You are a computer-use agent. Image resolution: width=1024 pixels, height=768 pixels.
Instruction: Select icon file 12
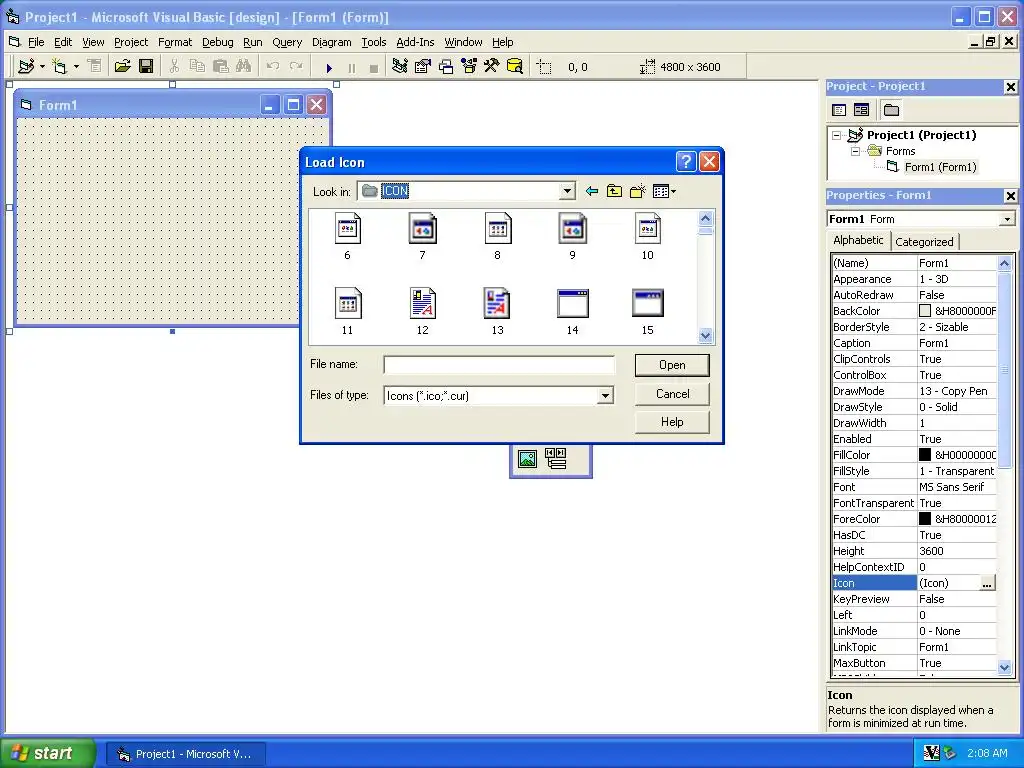[x=423, y=312]
